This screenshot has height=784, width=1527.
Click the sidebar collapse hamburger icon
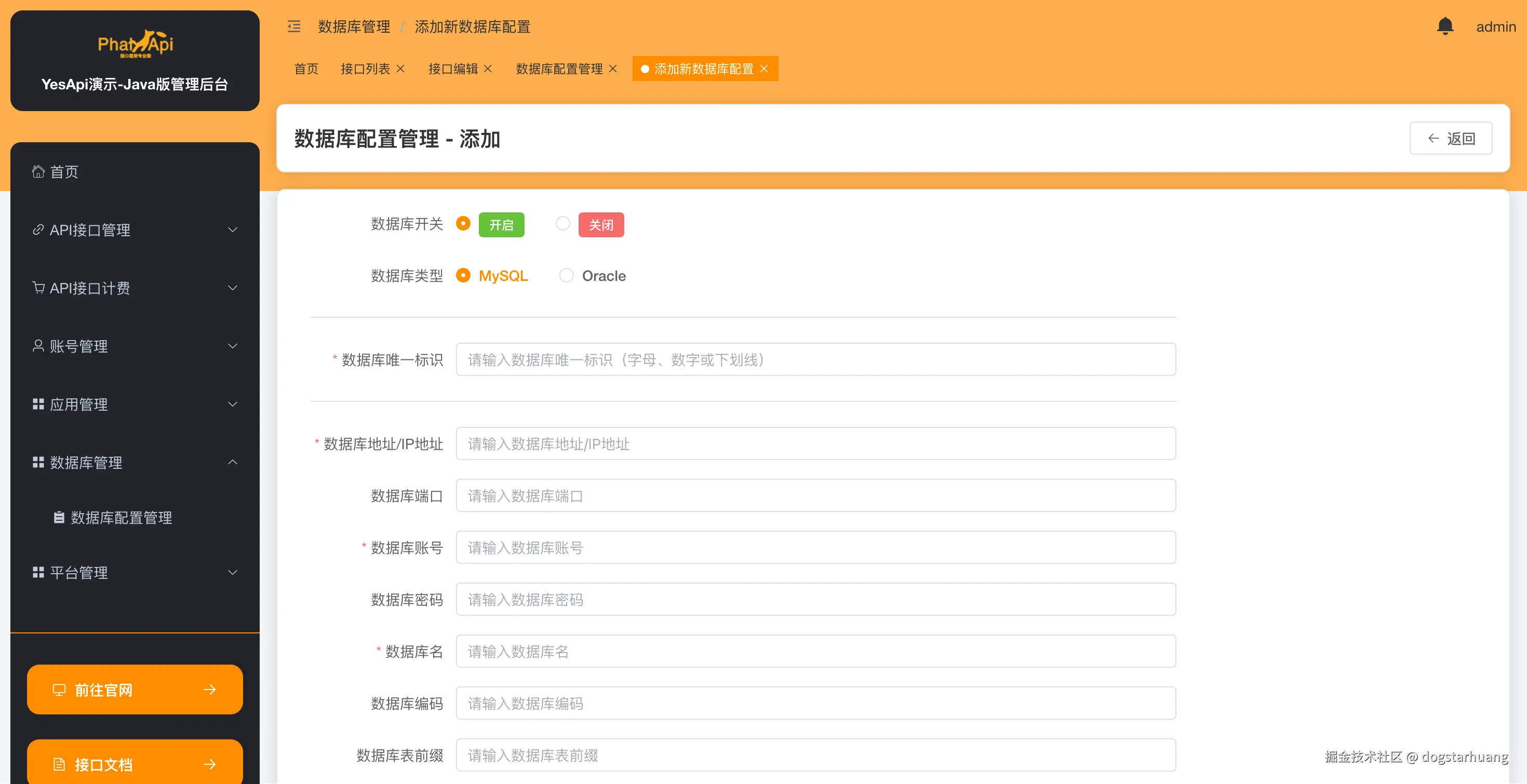coord(294,26)
